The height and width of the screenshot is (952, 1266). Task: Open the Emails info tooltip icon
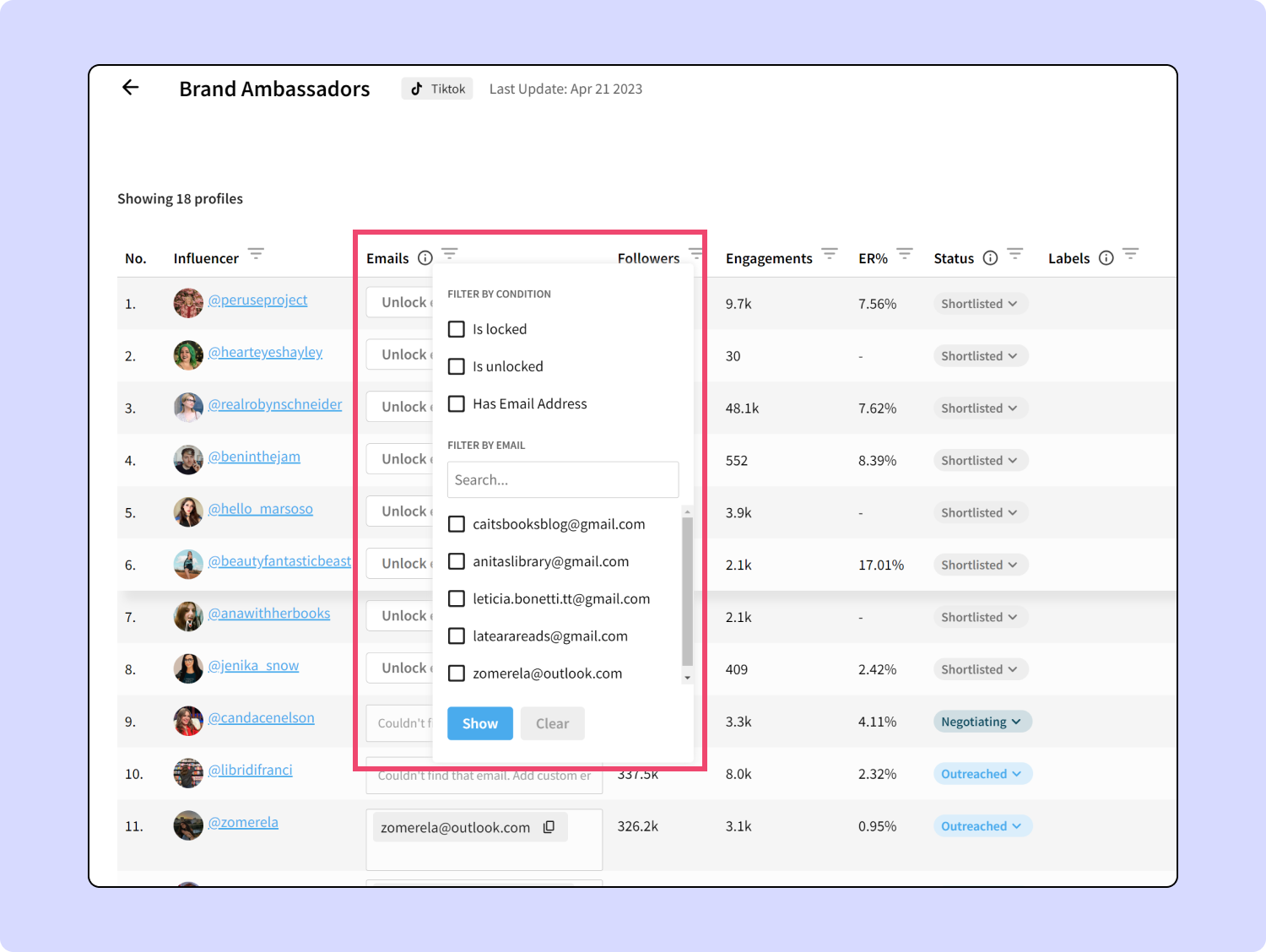tap(425, 257)
